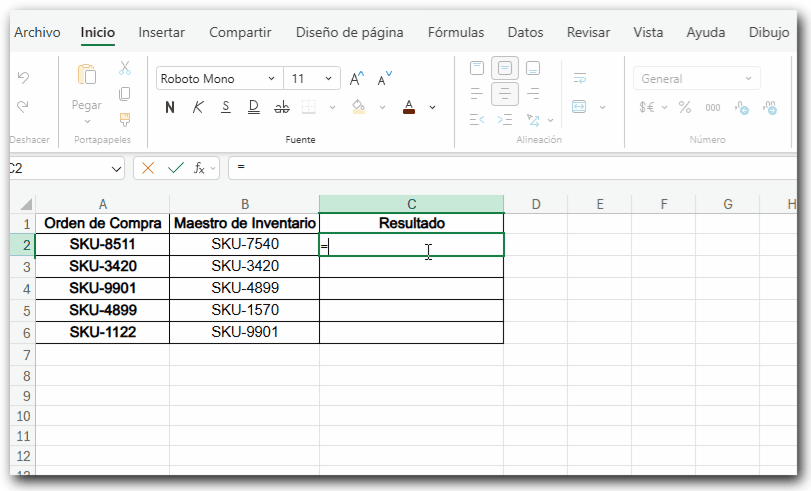The image size is (811, 491).
Task: Click the Redo arrow icon
Action: pos(23,107)
